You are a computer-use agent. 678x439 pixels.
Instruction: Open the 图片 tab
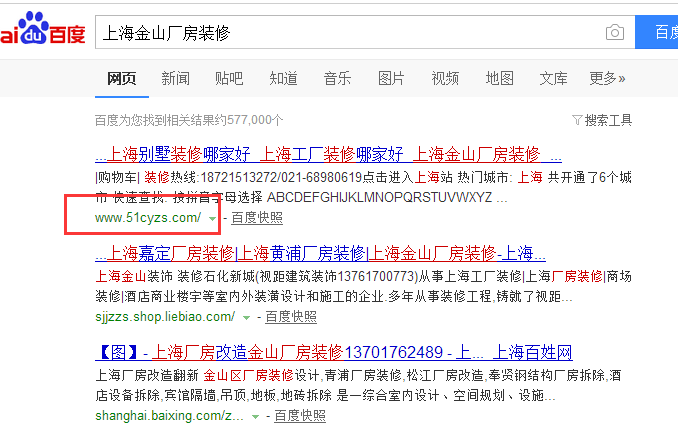pos(391,79)
